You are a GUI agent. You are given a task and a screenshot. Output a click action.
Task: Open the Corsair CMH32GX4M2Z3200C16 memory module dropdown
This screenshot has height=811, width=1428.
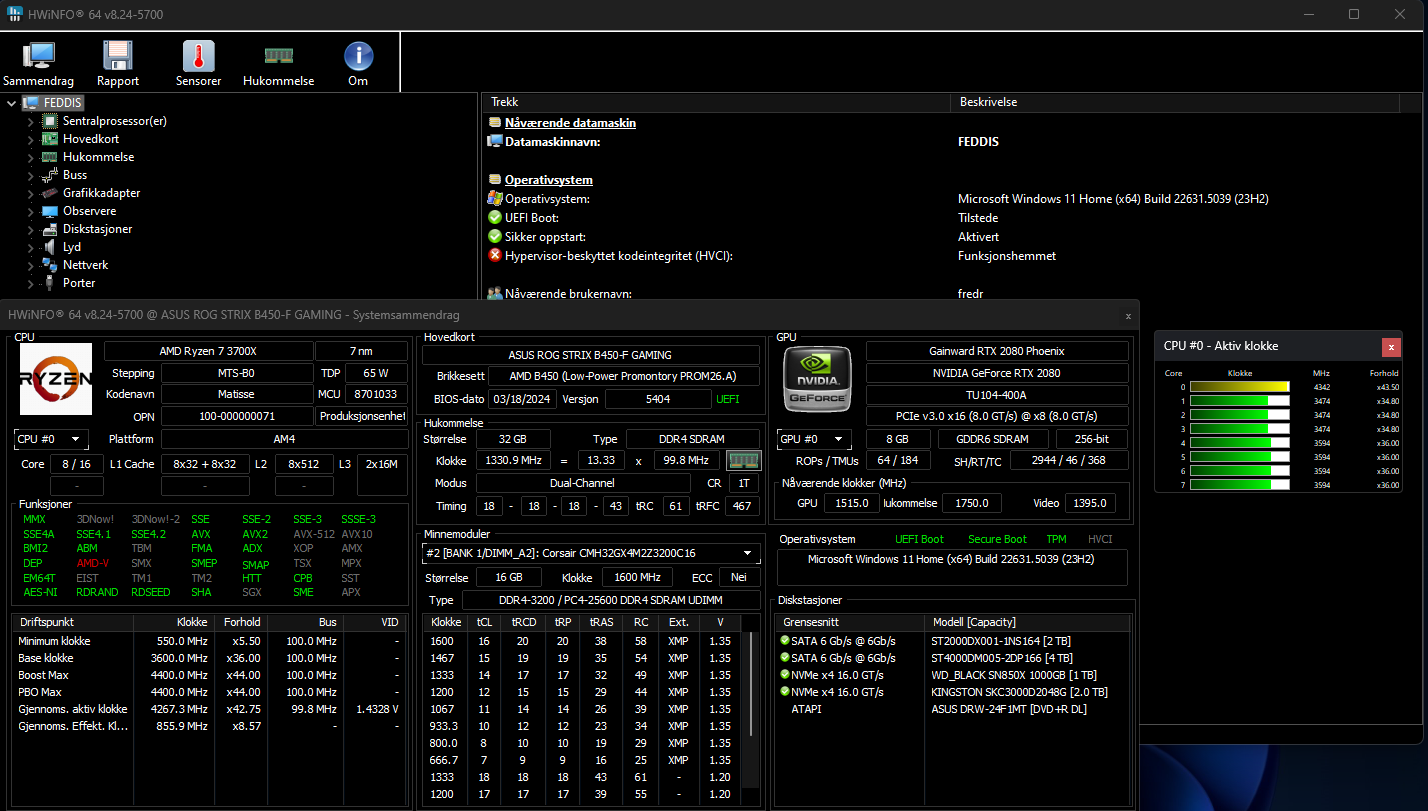(x=591, y=553)
